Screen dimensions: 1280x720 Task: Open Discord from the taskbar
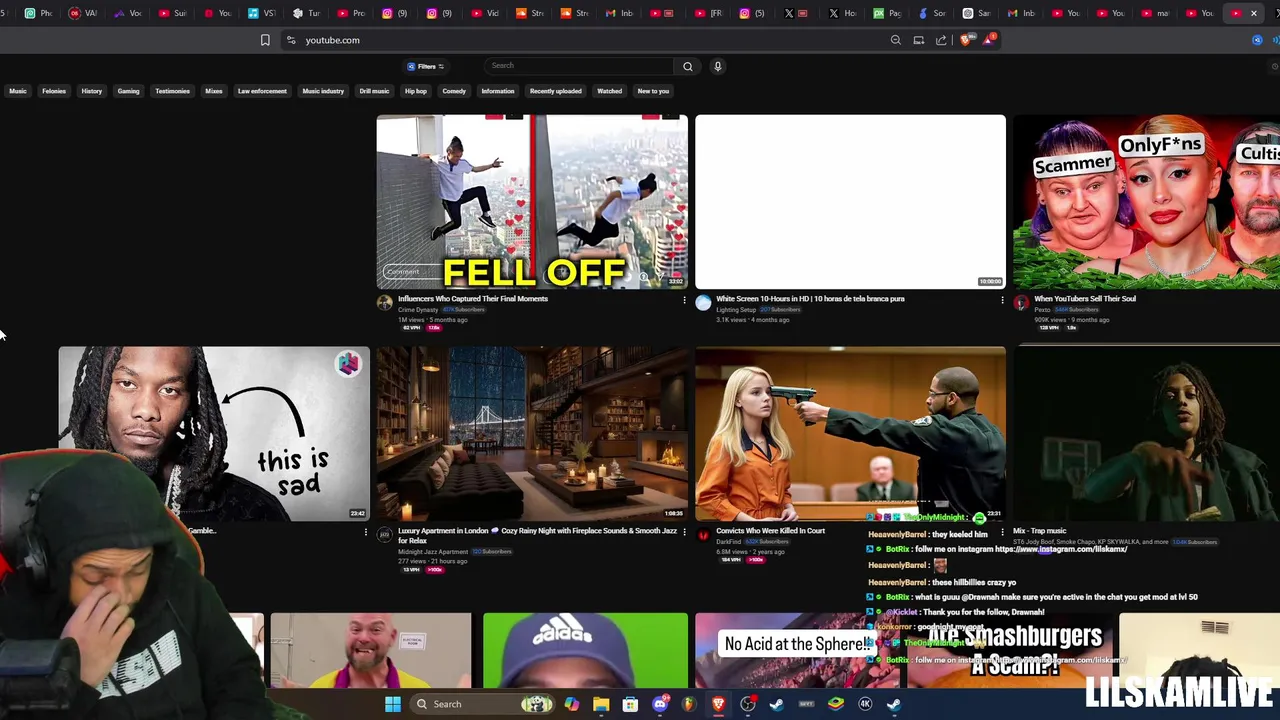click(x=660, y=704)
